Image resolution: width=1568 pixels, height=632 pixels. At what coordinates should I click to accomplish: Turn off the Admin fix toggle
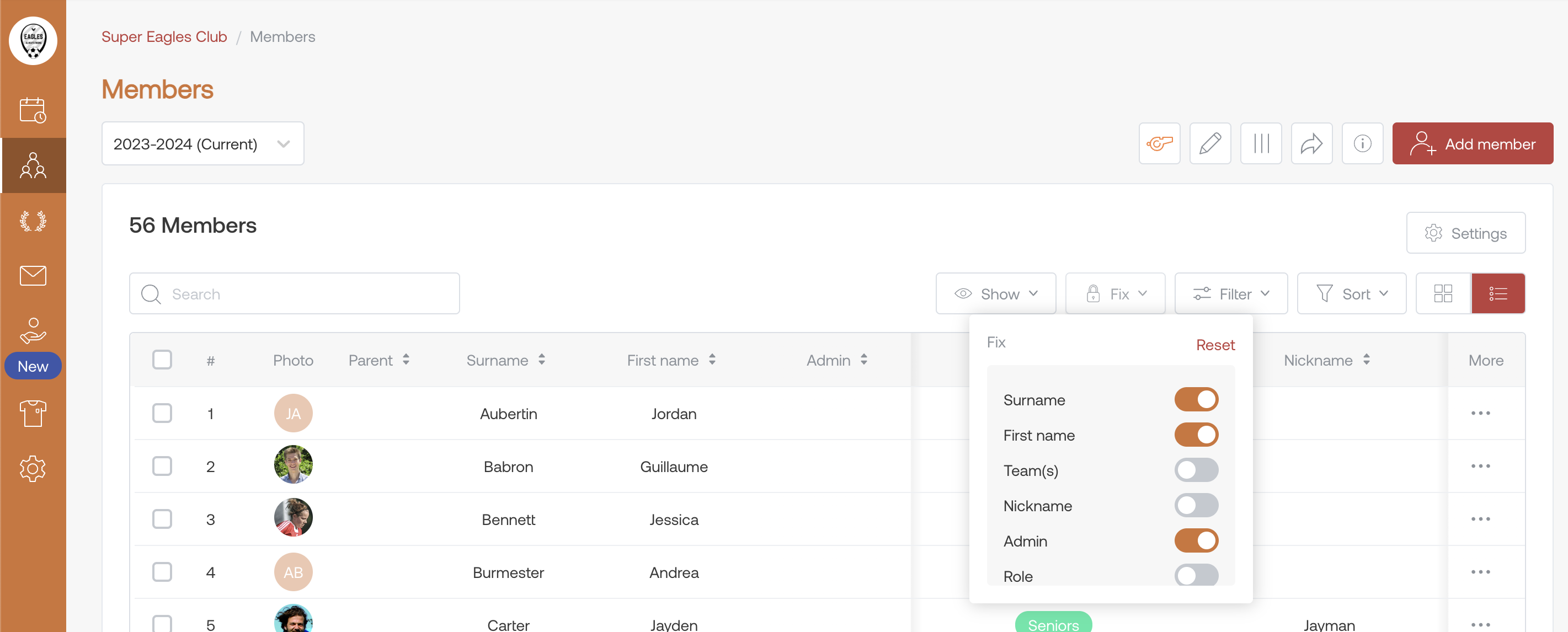coord(1196,541)
